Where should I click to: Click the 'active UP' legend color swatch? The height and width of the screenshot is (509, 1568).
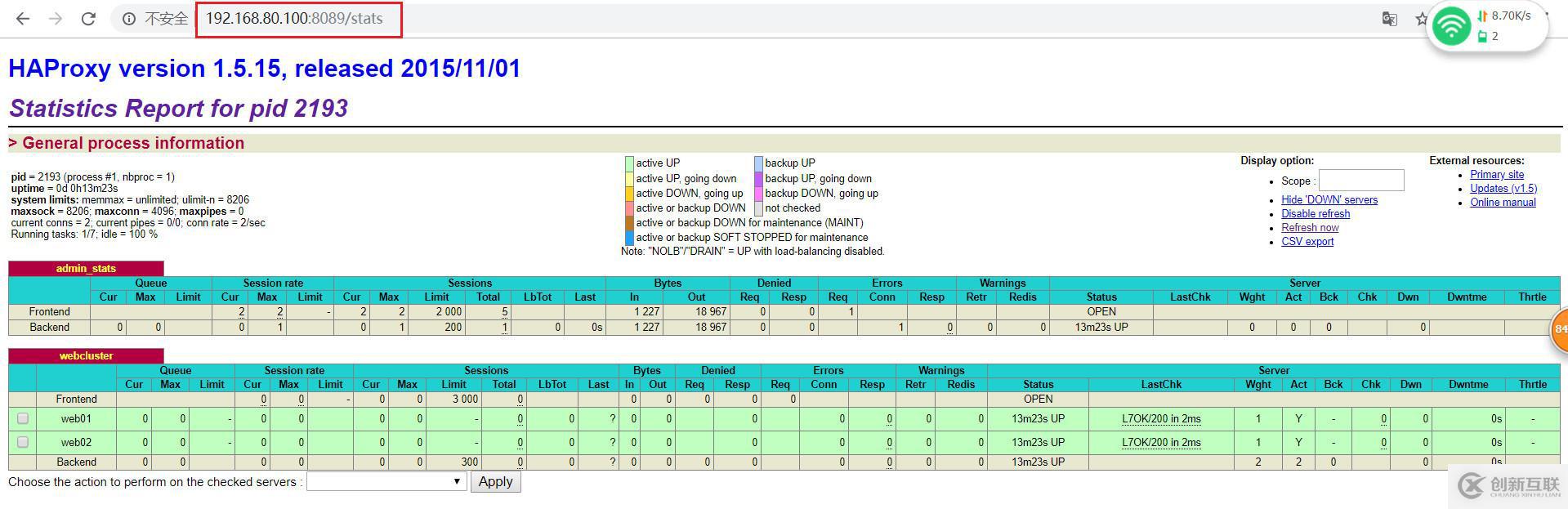pos(629,163)
